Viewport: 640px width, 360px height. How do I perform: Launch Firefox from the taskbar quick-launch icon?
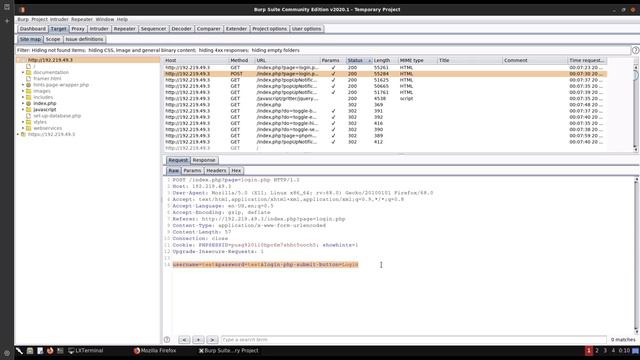tap(50, 351)
